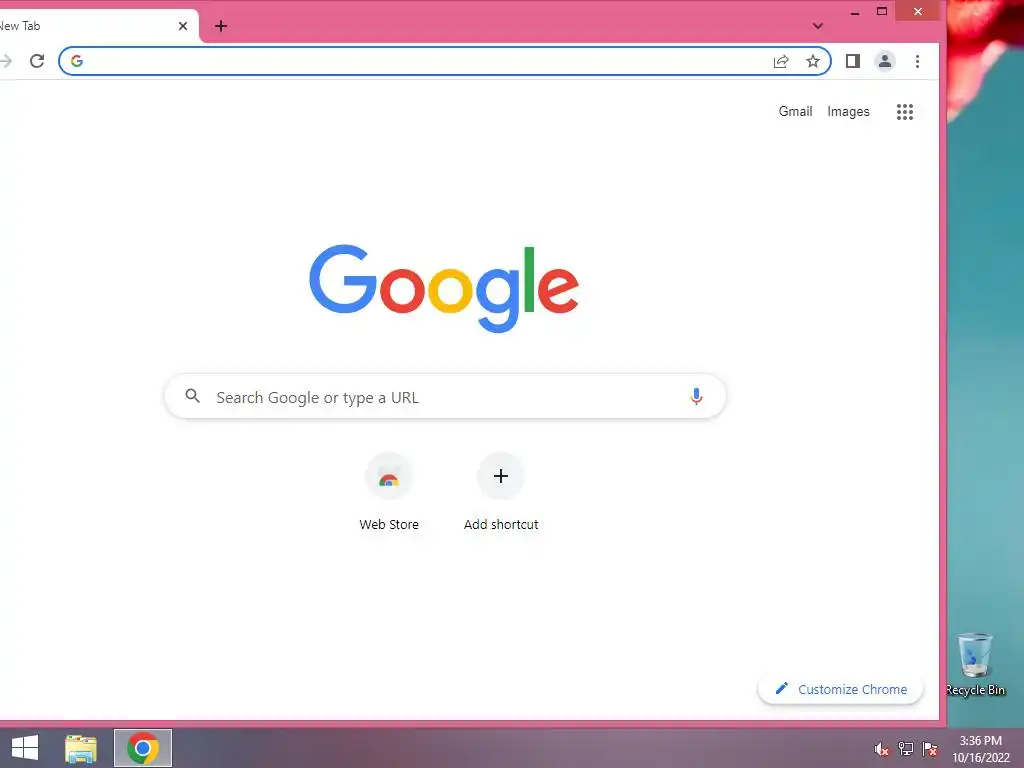
Task: Bookmark this tab with the star icon
Action: pyautogui.click(x=812, y=61)
